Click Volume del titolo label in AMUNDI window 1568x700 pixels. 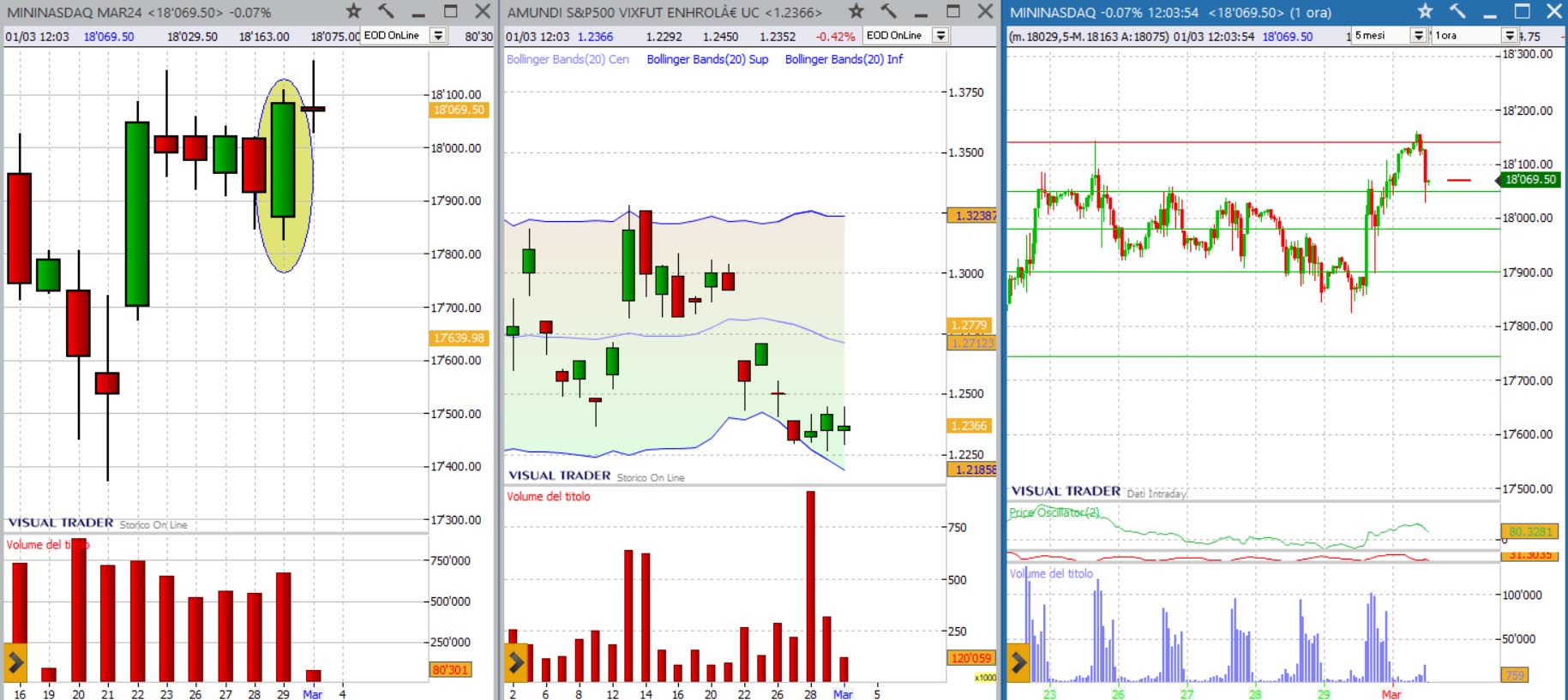(548, 496)
